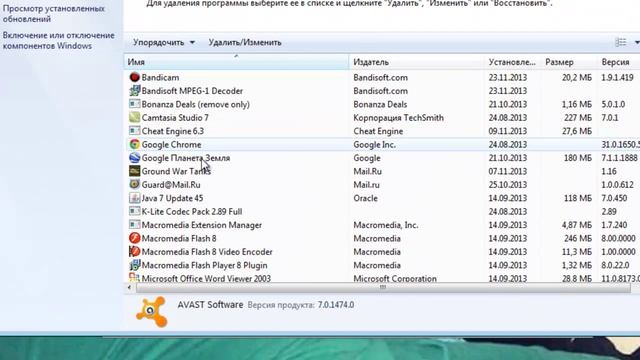The height and width of the screenshot is (360, 640).
Task: Sort by the Имя column header
Action: (236, 62)
